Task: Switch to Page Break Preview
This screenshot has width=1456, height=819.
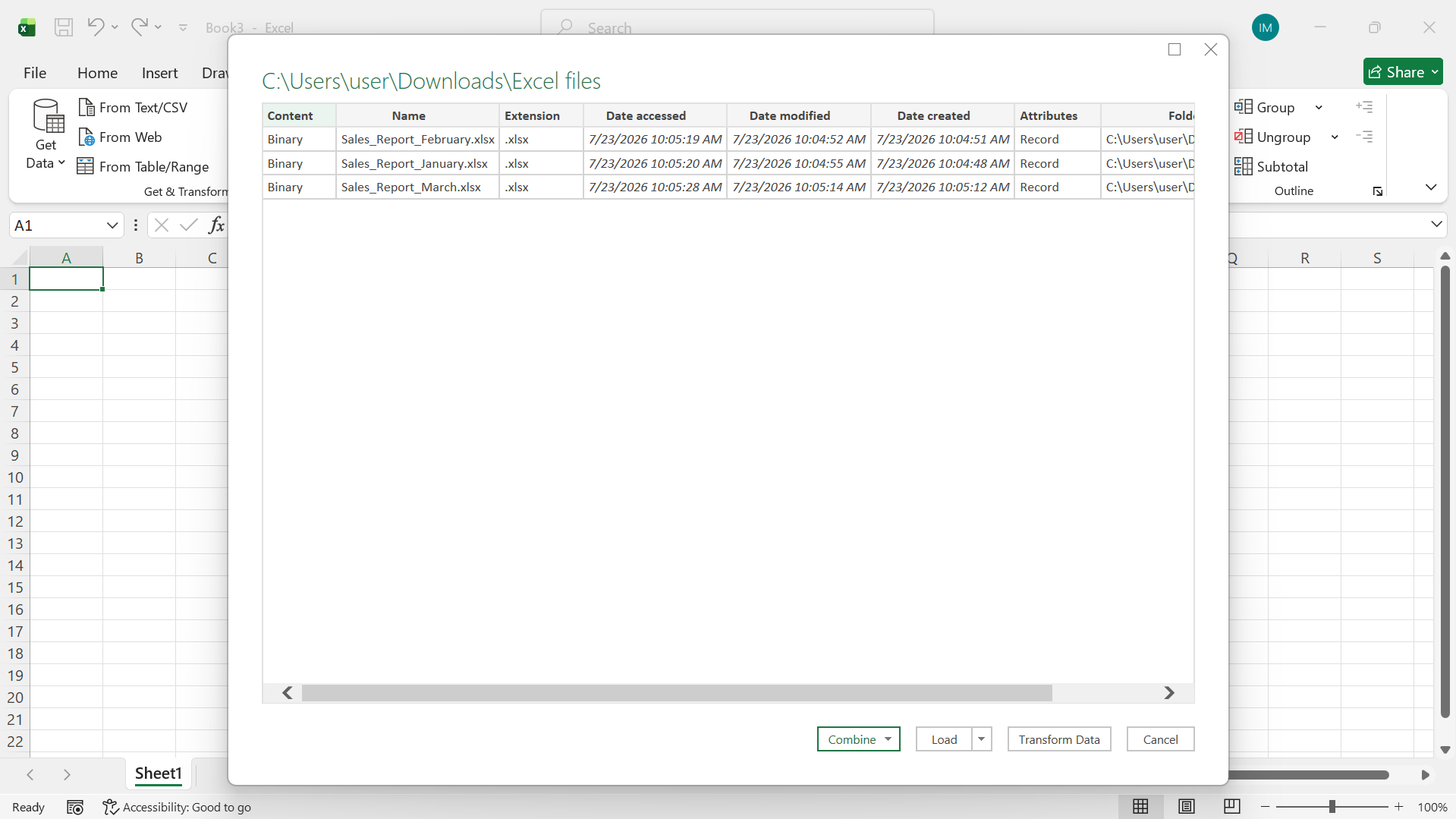Action: tap(1232, 807)
